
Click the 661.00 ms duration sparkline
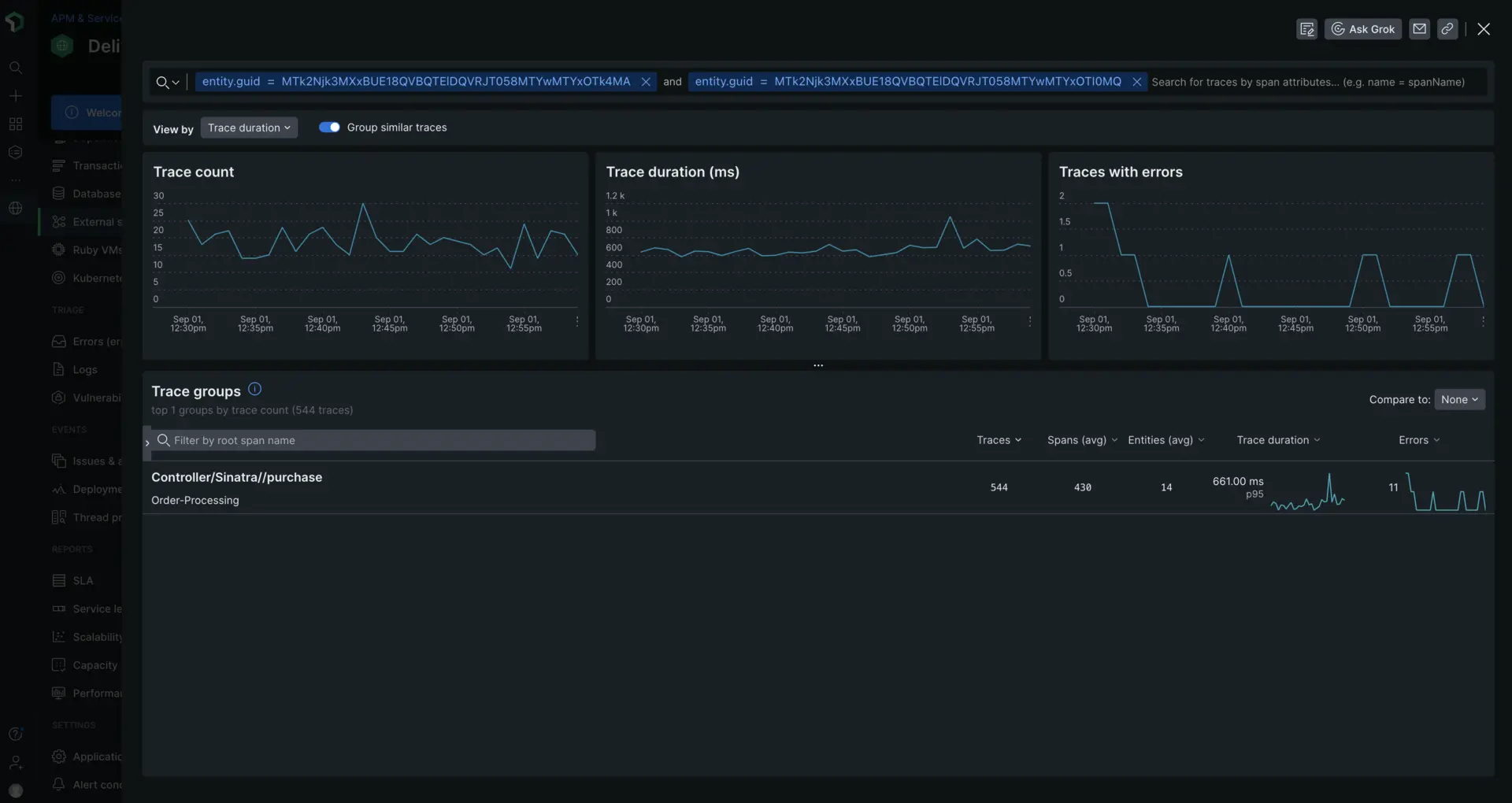pyautogui.click(x=1307, y=493)
